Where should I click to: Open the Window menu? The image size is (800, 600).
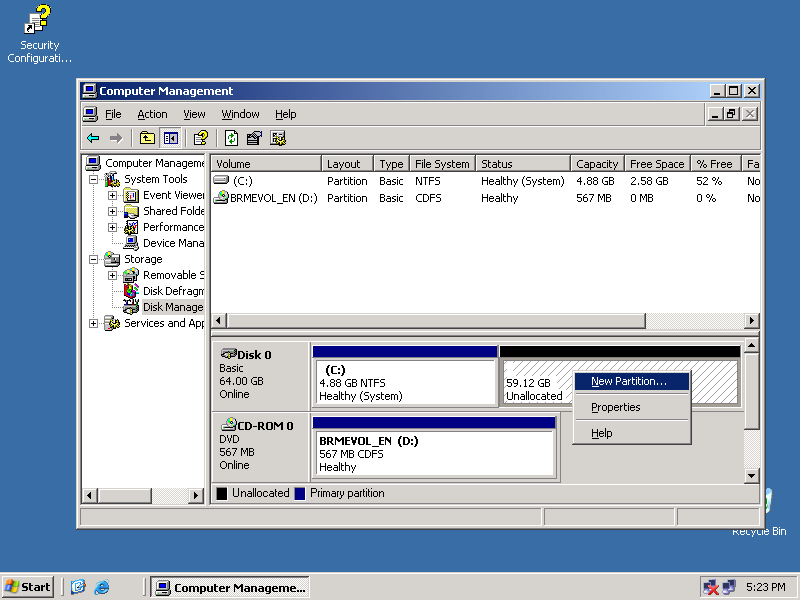pos(240,114)
